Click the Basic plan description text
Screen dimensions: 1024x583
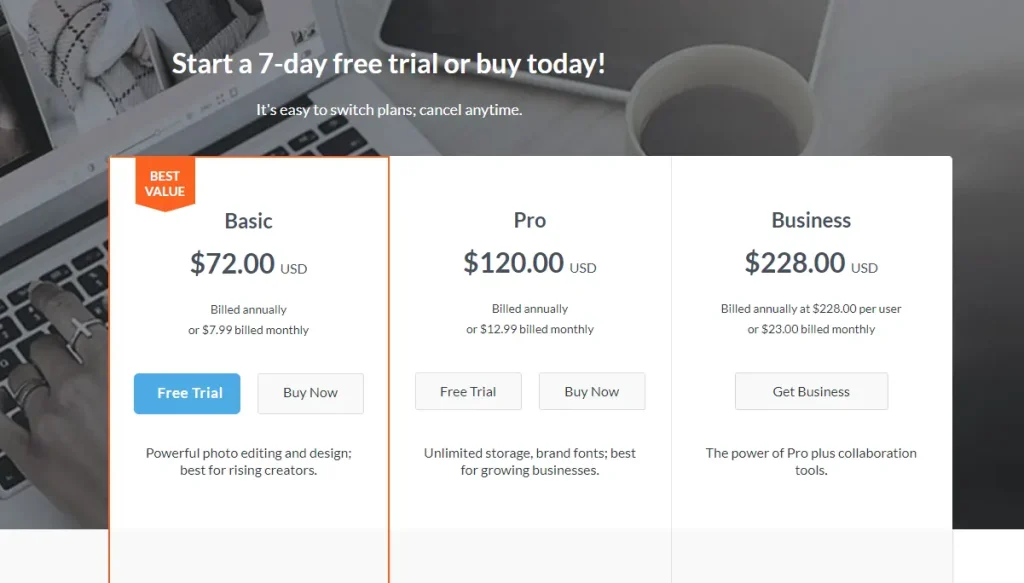[248, 461]
